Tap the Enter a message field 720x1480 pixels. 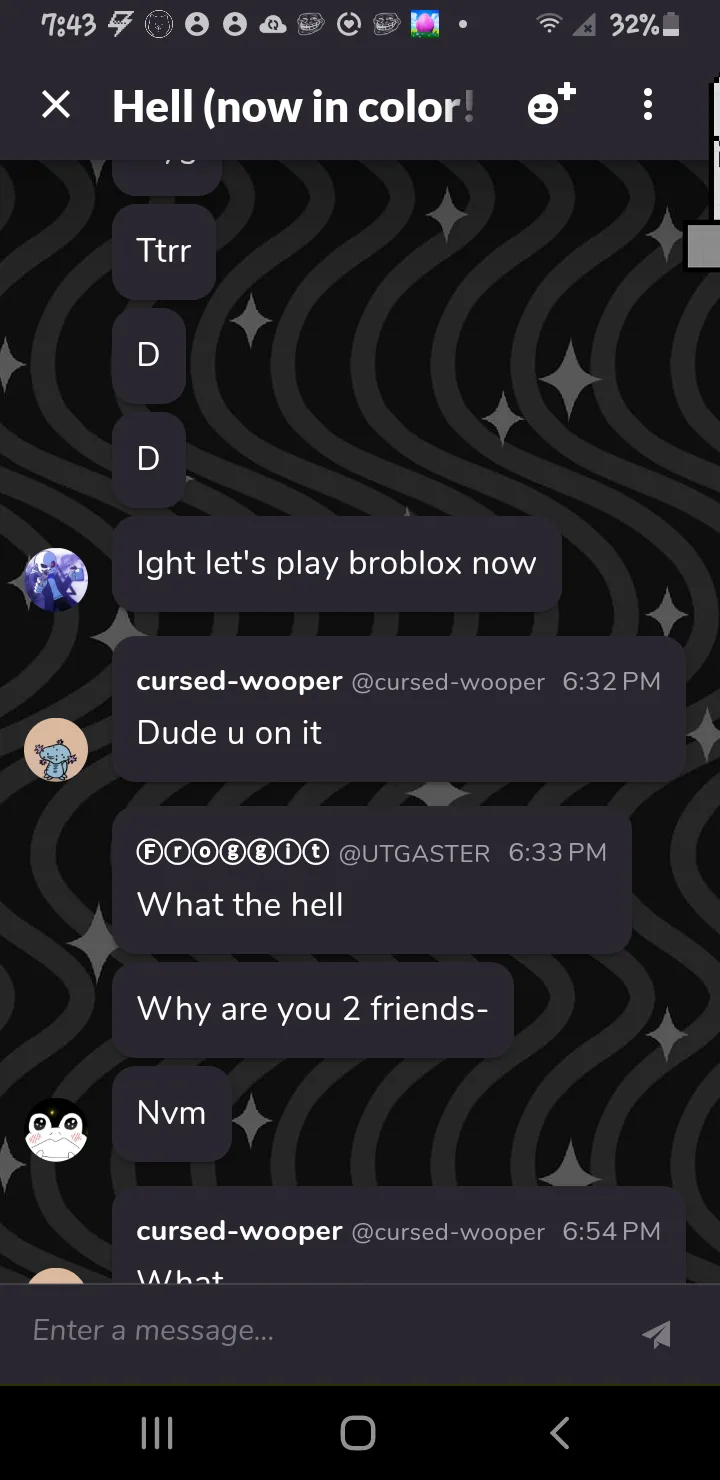click(x=320, y=1331)
